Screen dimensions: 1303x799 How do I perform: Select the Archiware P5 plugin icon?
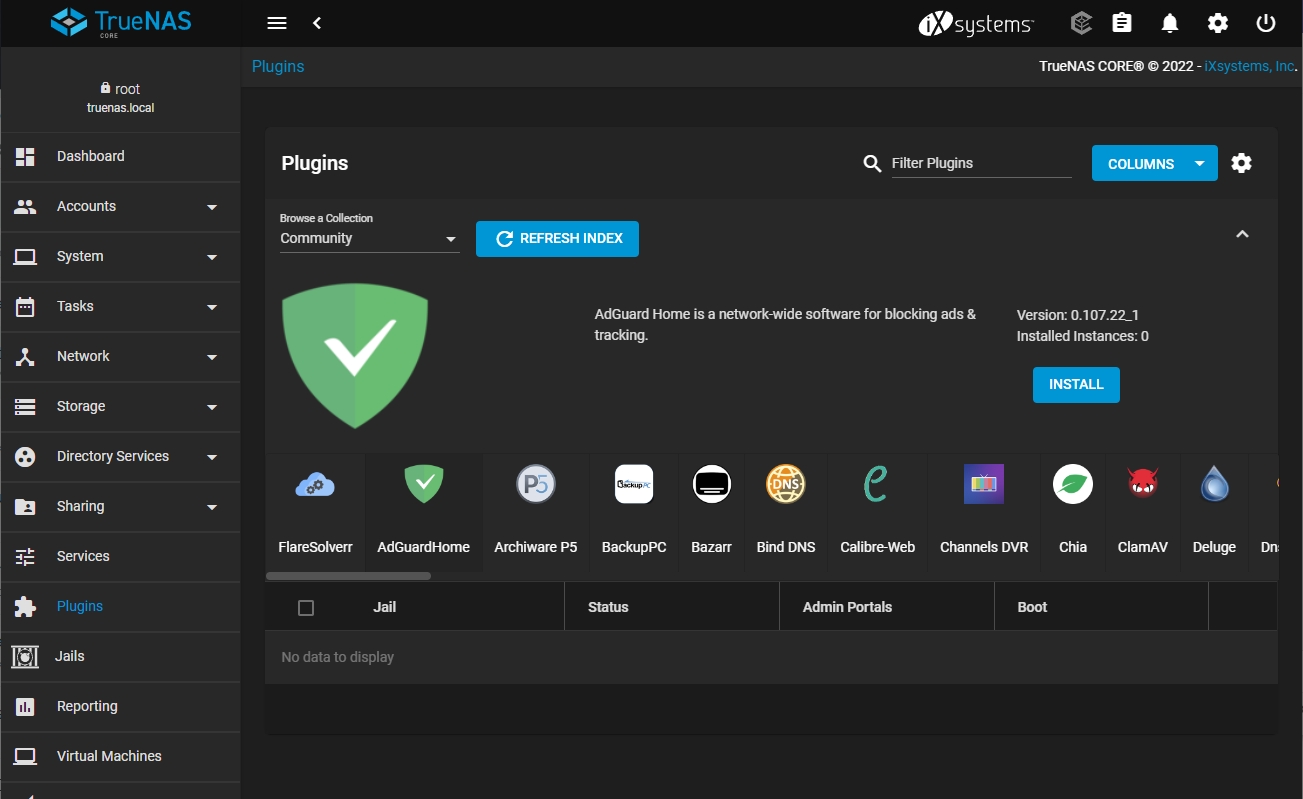[x=535, y=485]
